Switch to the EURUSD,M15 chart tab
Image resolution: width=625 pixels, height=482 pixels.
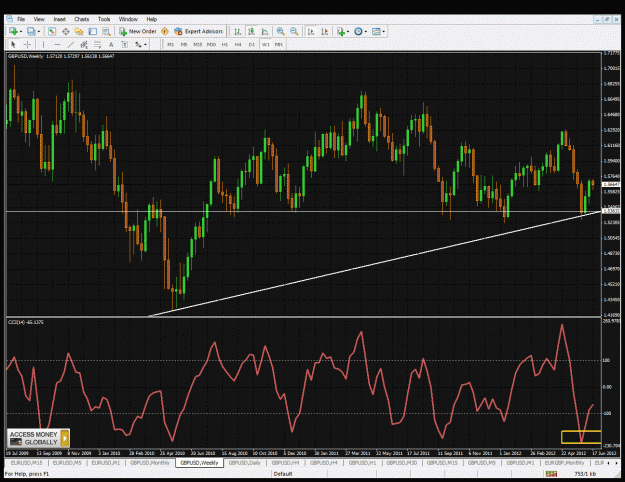[27, 463]
